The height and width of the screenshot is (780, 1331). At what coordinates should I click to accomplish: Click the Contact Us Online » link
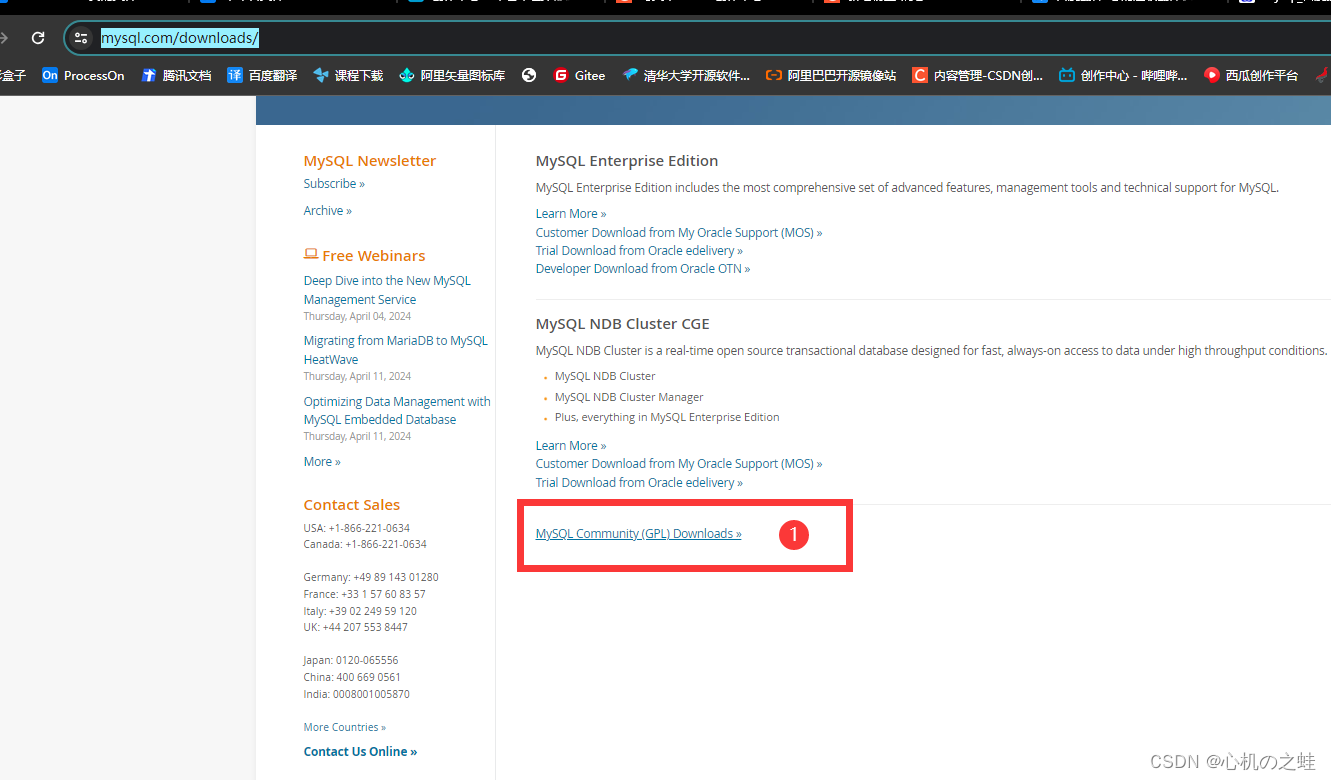[x=360, y=752]
